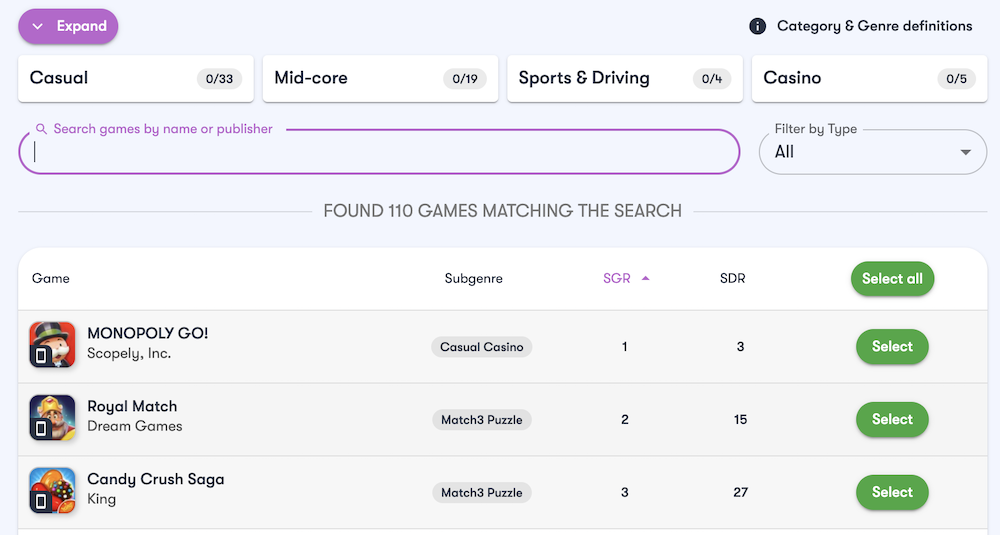Select the Candy Crush Saga game

[x=892, y=492]
